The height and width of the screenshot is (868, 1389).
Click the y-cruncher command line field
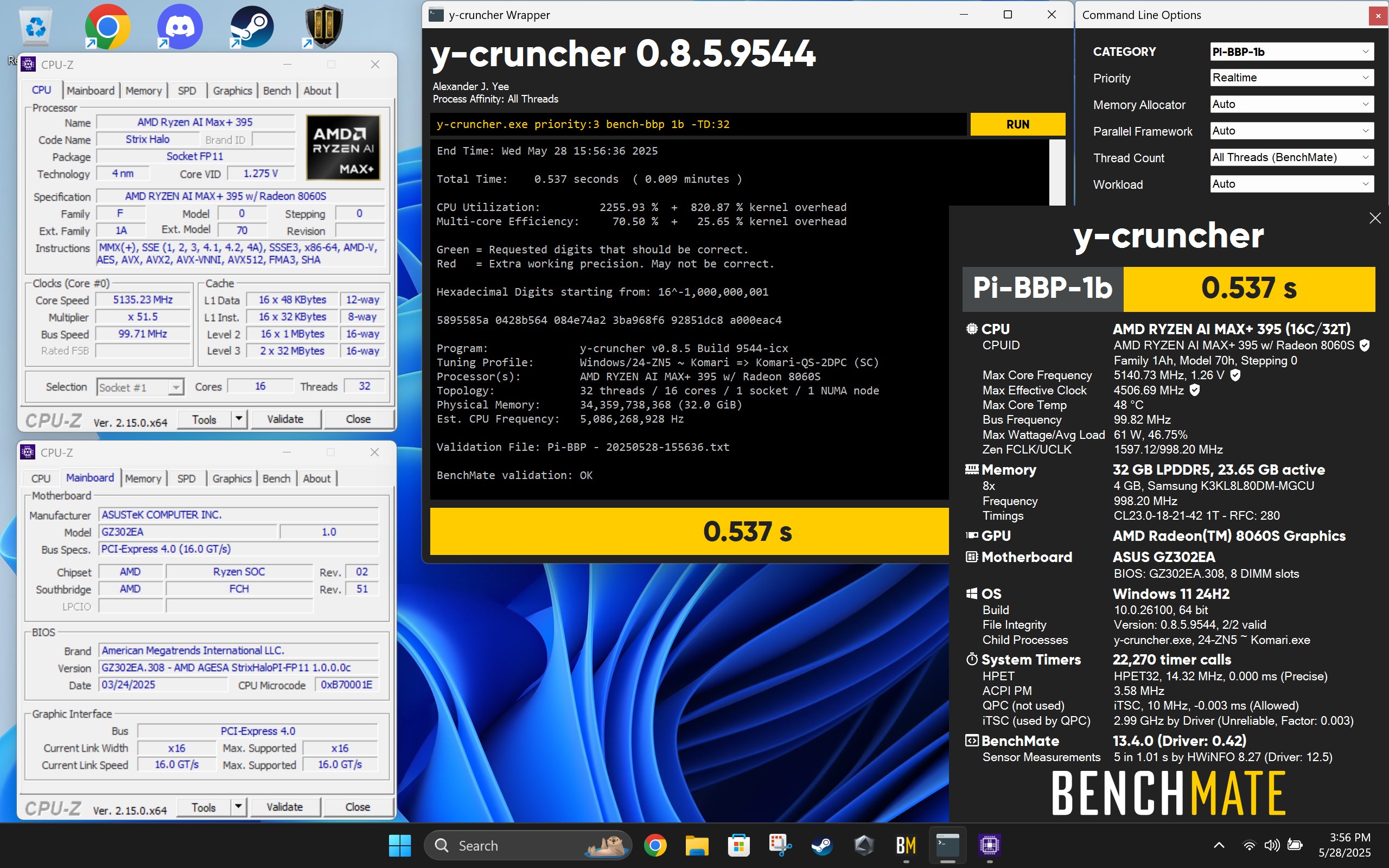pyautogui.click(x=698, y=124)
